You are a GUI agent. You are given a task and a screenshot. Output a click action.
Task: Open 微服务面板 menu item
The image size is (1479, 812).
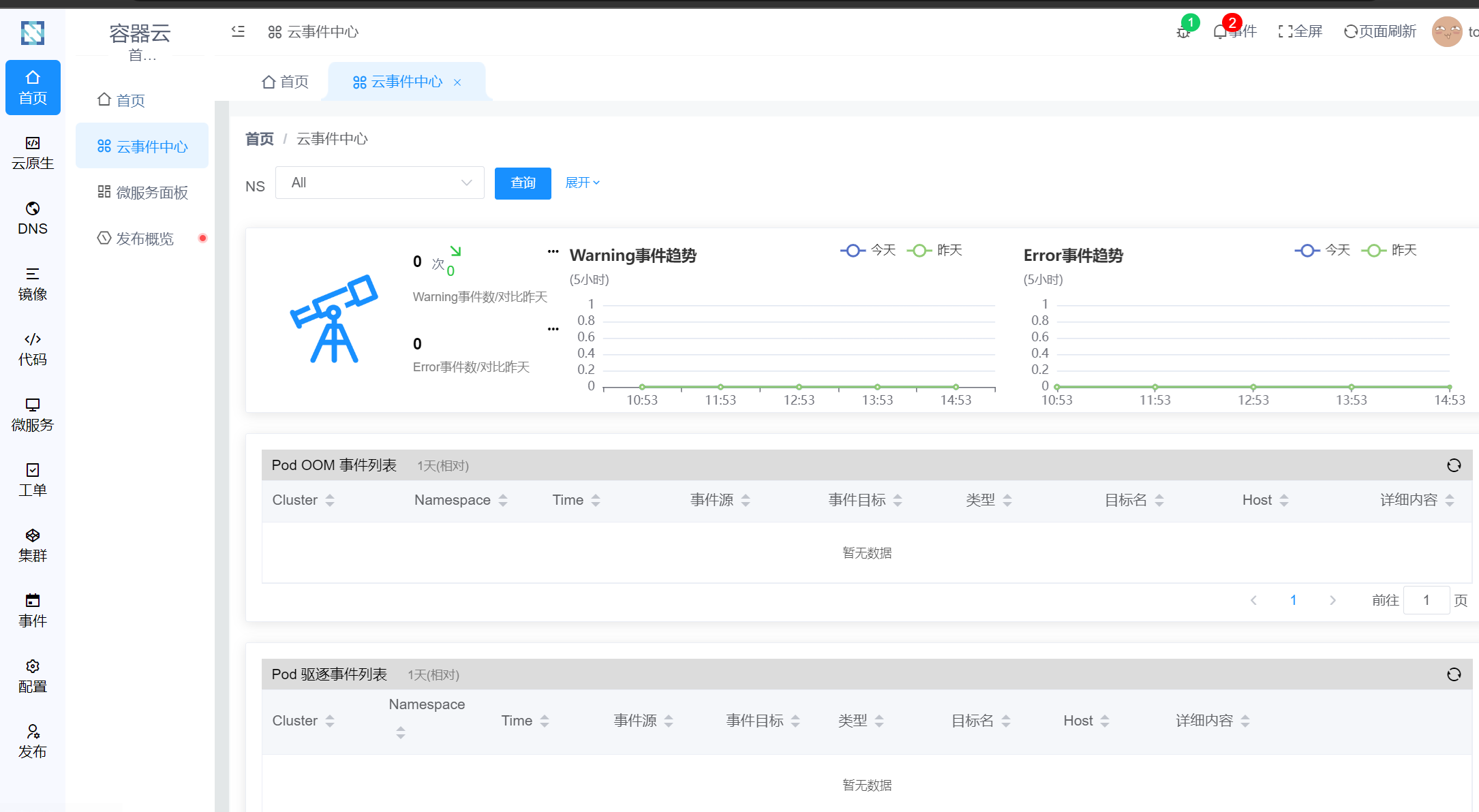point(142,192)
